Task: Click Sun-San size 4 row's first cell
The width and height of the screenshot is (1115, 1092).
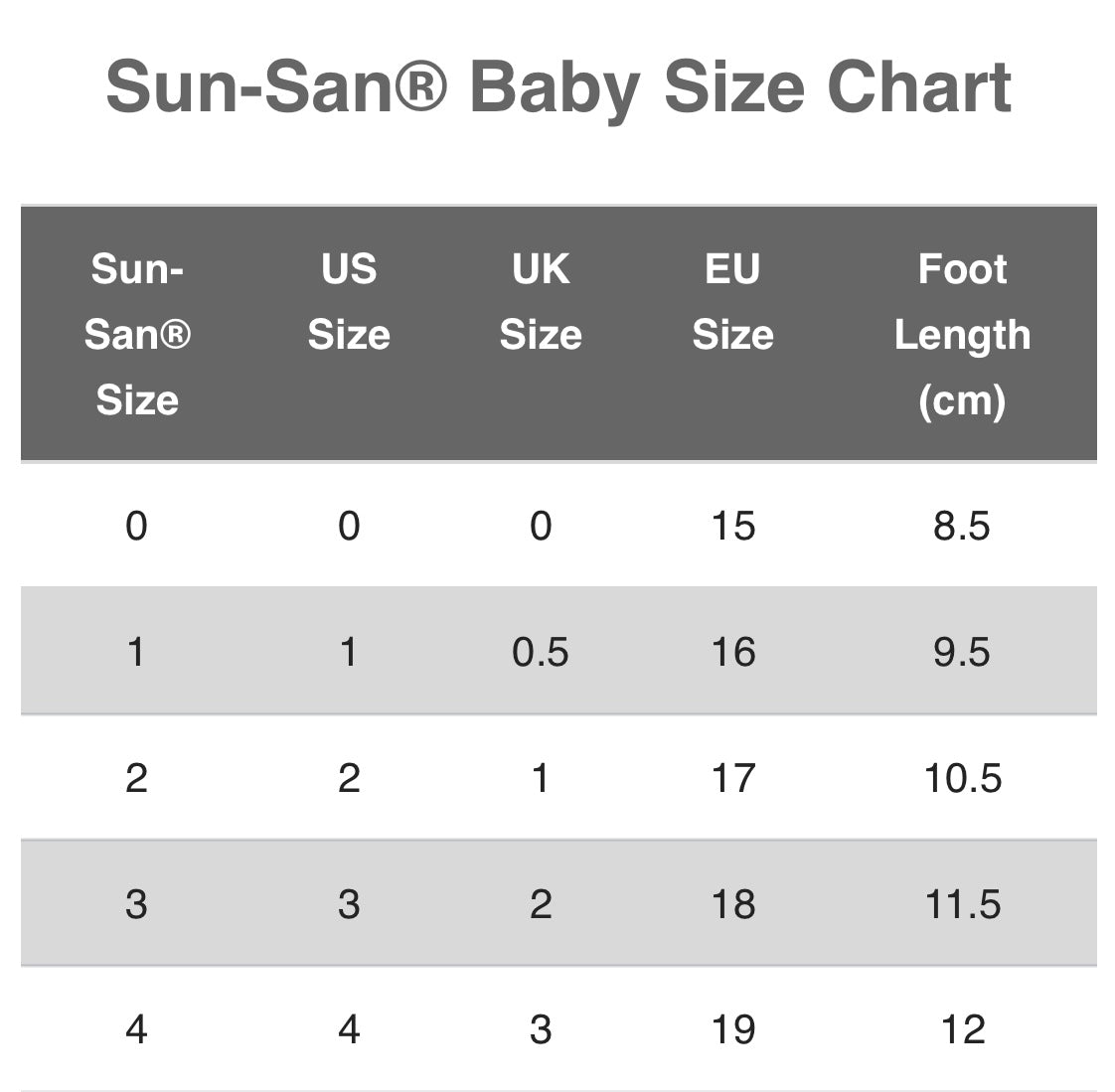Action: [136, 1029]
